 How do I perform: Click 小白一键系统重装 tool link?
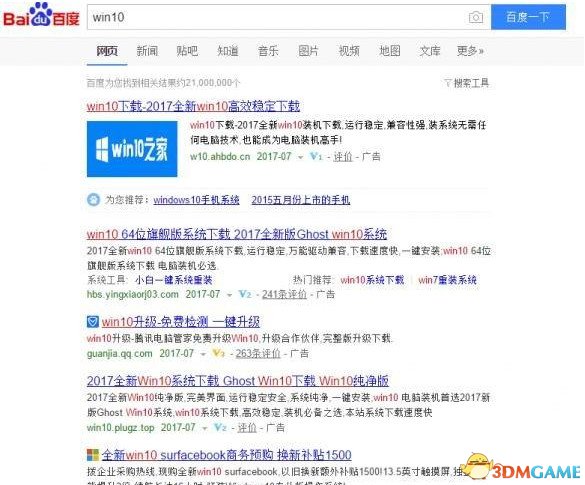pos(174,280)
